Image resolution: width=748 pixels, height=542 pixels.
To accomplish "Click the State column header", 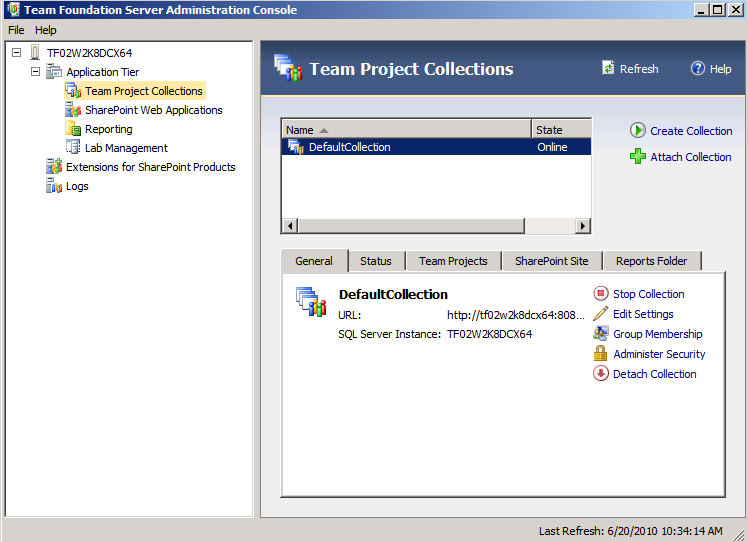I will (x=561, y=129).
